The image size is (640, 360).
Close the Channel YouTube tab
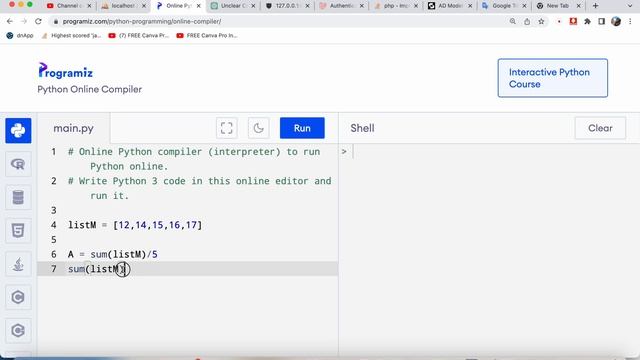click(x=89, y=6)
